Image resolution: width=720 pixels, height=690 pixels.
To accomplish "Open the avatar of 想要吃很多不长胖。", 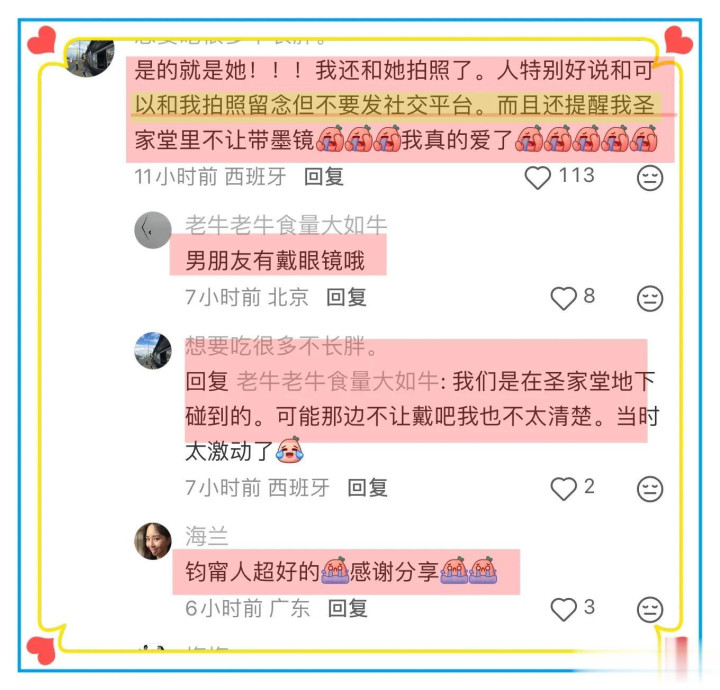I will (152, 351).
